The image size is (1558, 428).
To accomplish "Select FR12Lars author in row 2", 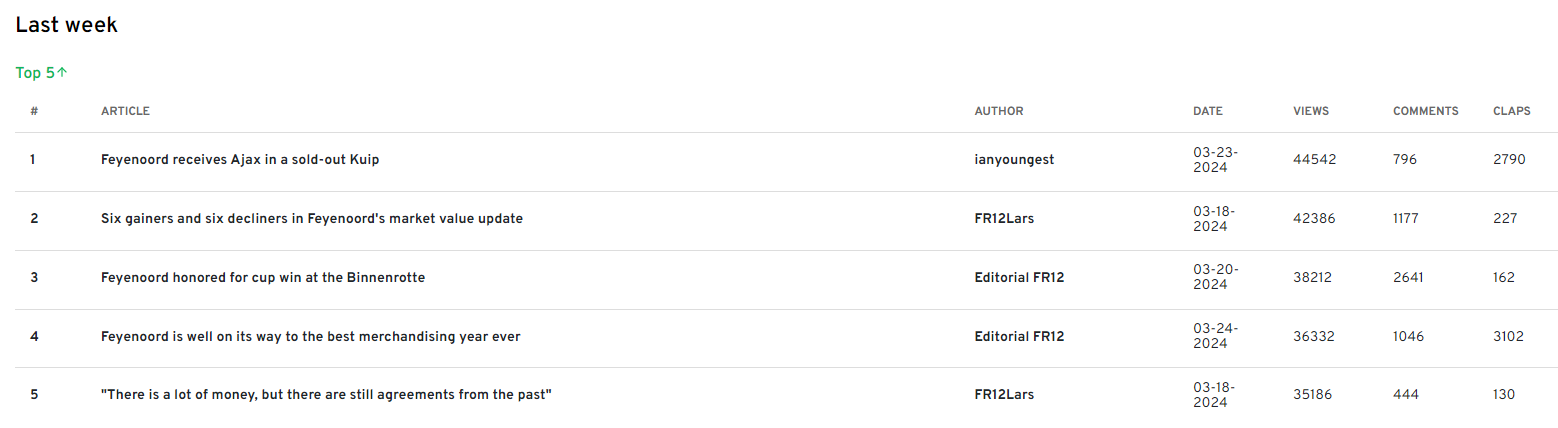I will click(x=1004, y=219).
